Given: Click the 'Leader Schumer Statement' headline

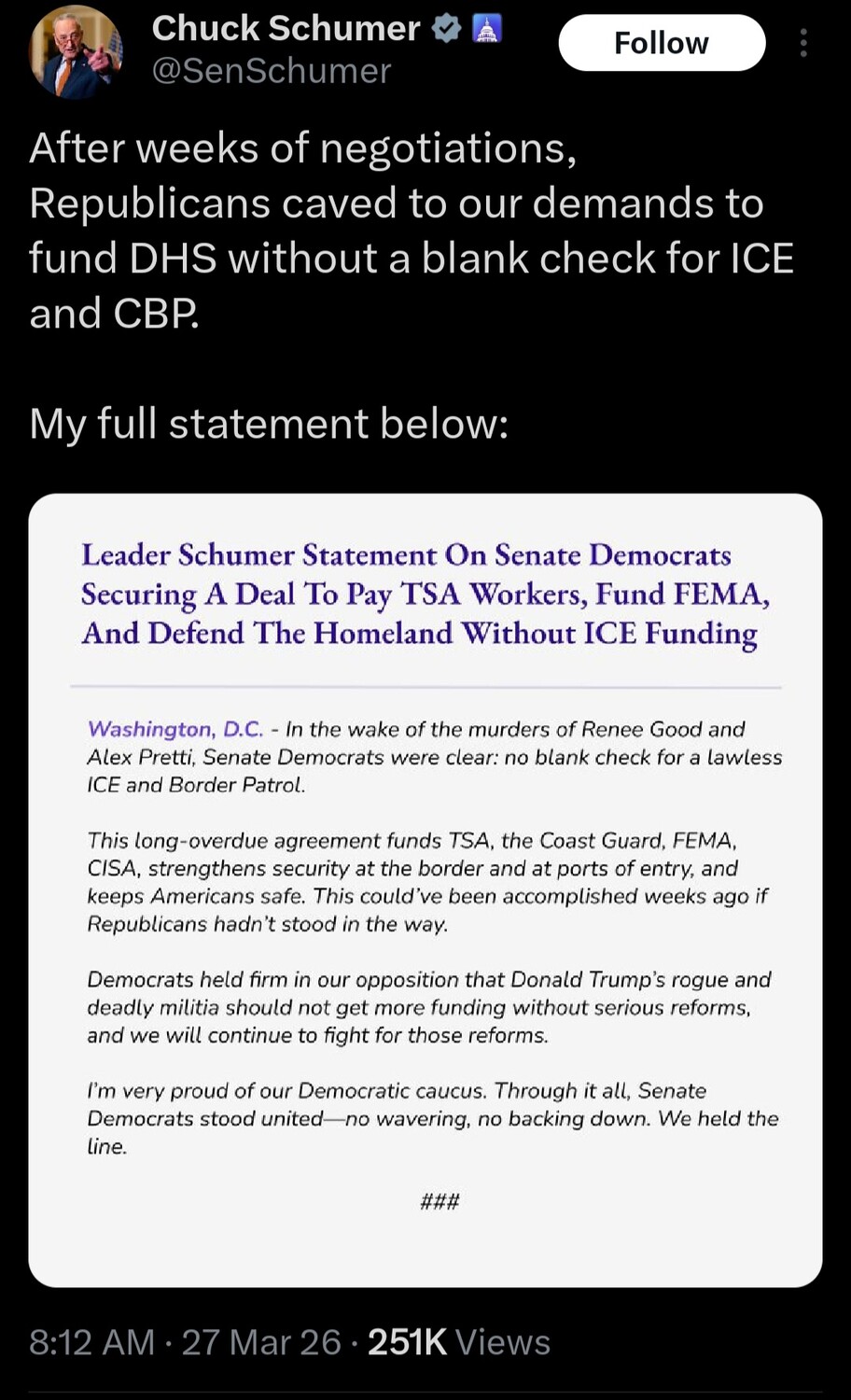Looking at the screenshot, I should pyautogui.click(x=425, y=595).
